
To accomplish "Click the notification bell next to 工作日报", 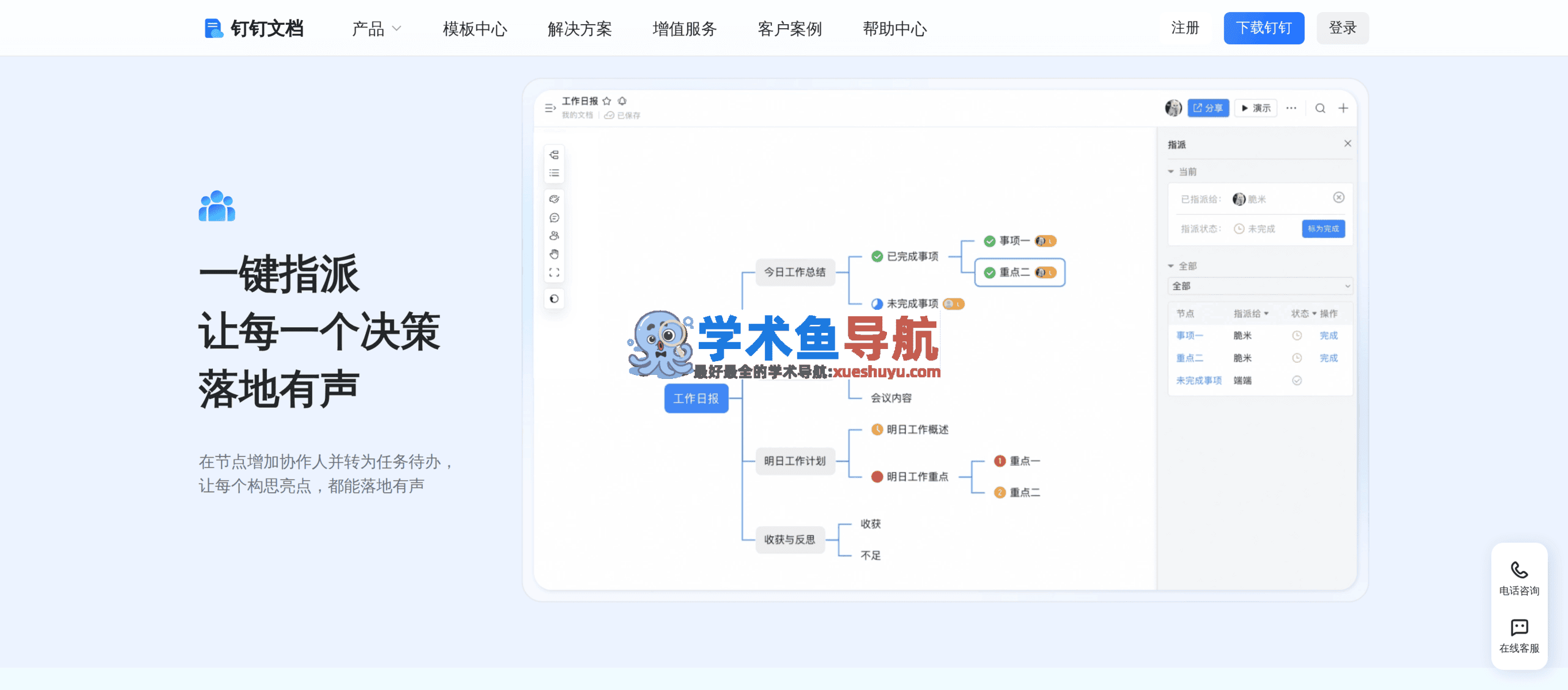I will 622,101.
